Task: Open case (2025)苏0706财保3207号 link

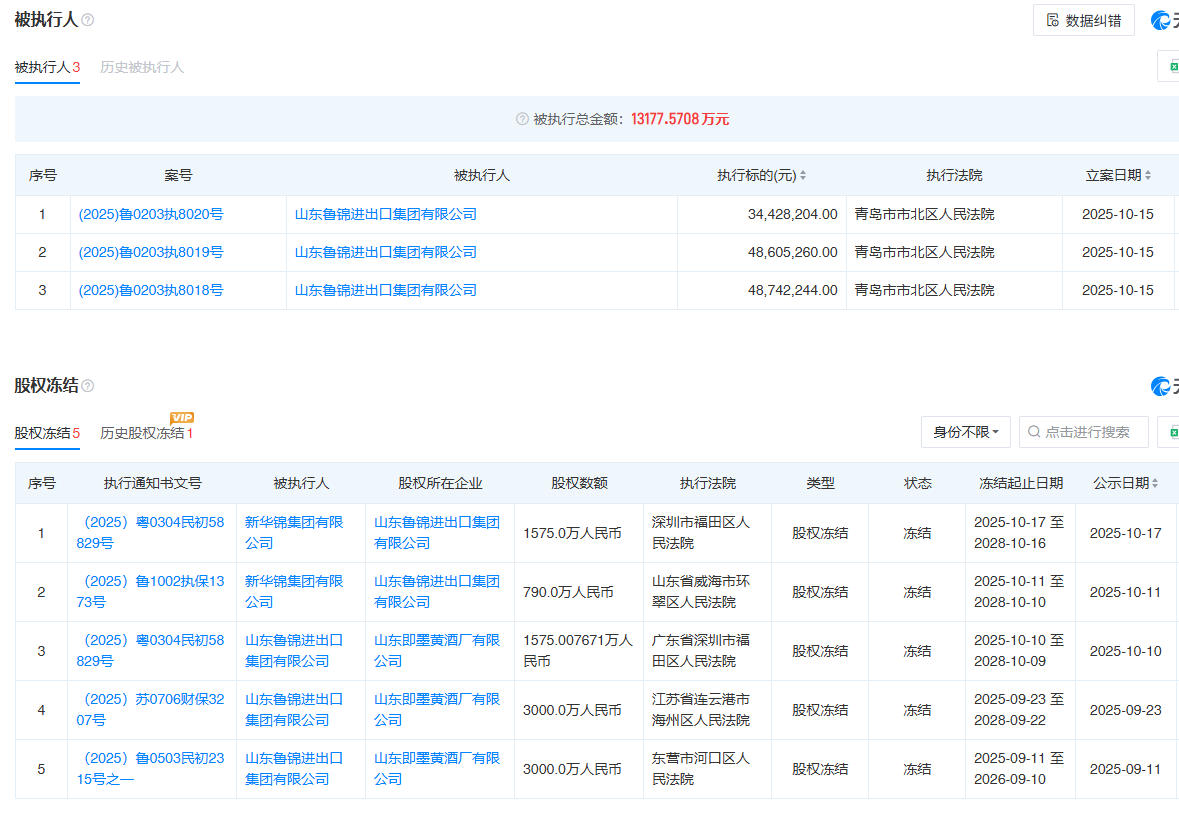Action: [x=150, y=710]
